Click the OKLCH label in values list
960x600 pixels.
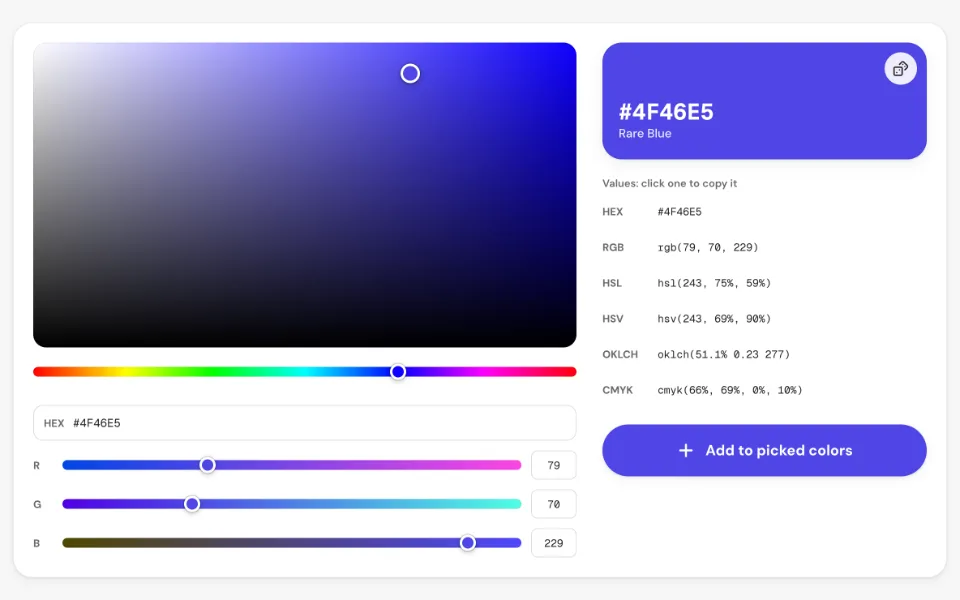click(x=620, y=354)
